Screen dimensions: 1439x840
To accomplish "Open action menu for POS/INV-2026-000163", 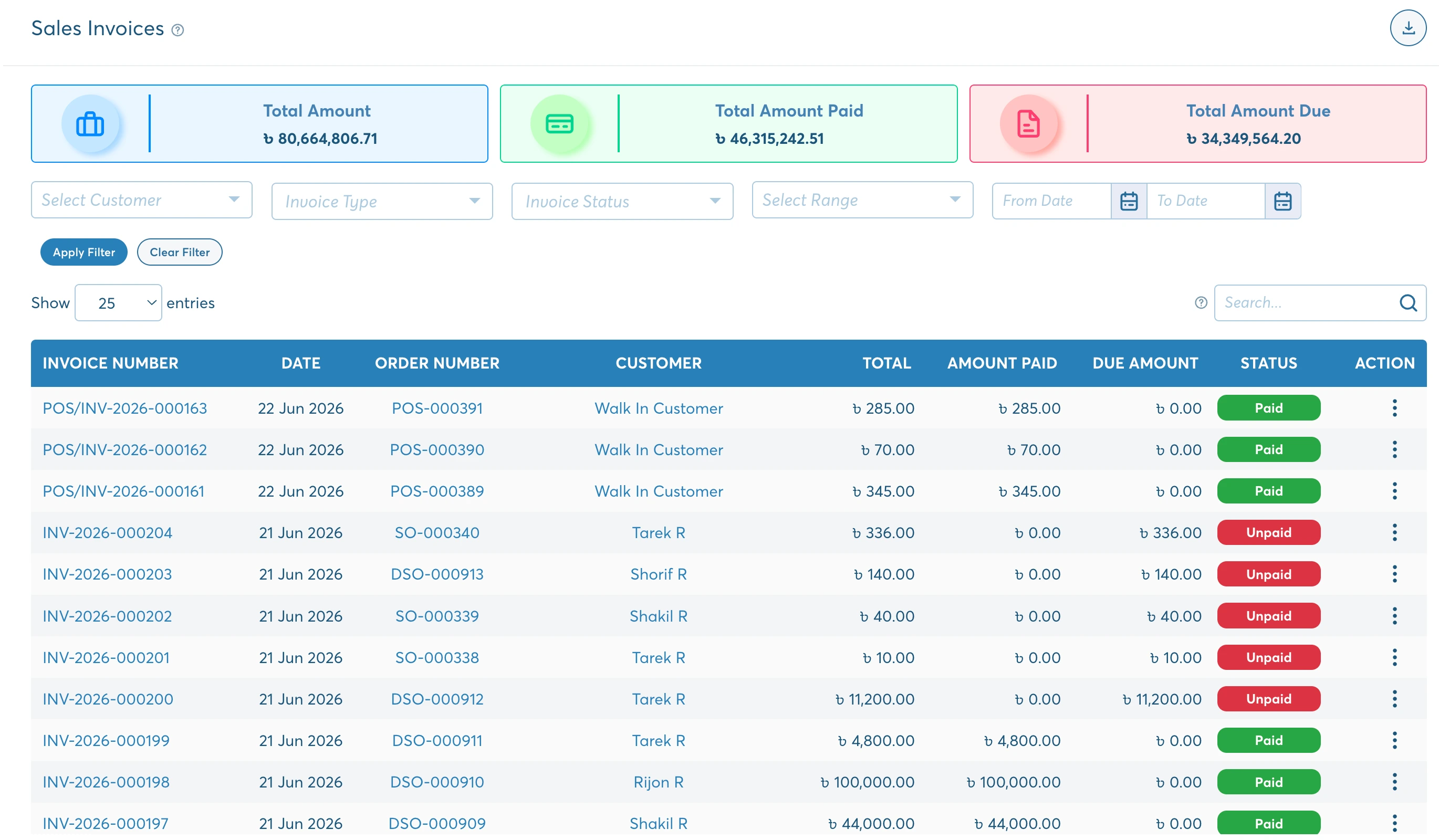I will coord(1394,408).
